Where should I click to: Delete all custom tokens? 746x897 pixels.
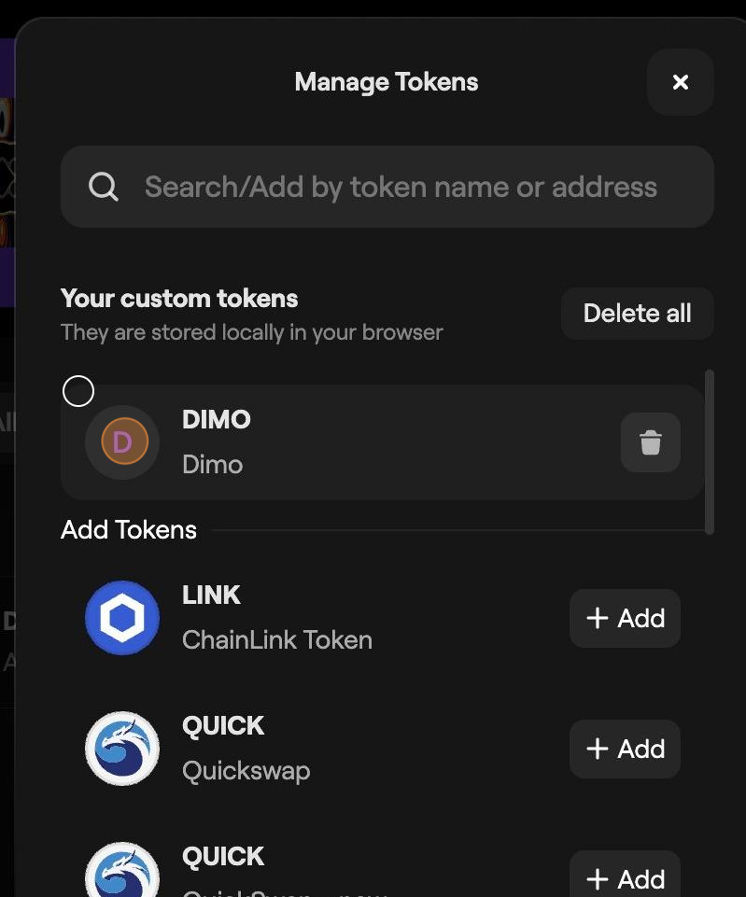637,313
